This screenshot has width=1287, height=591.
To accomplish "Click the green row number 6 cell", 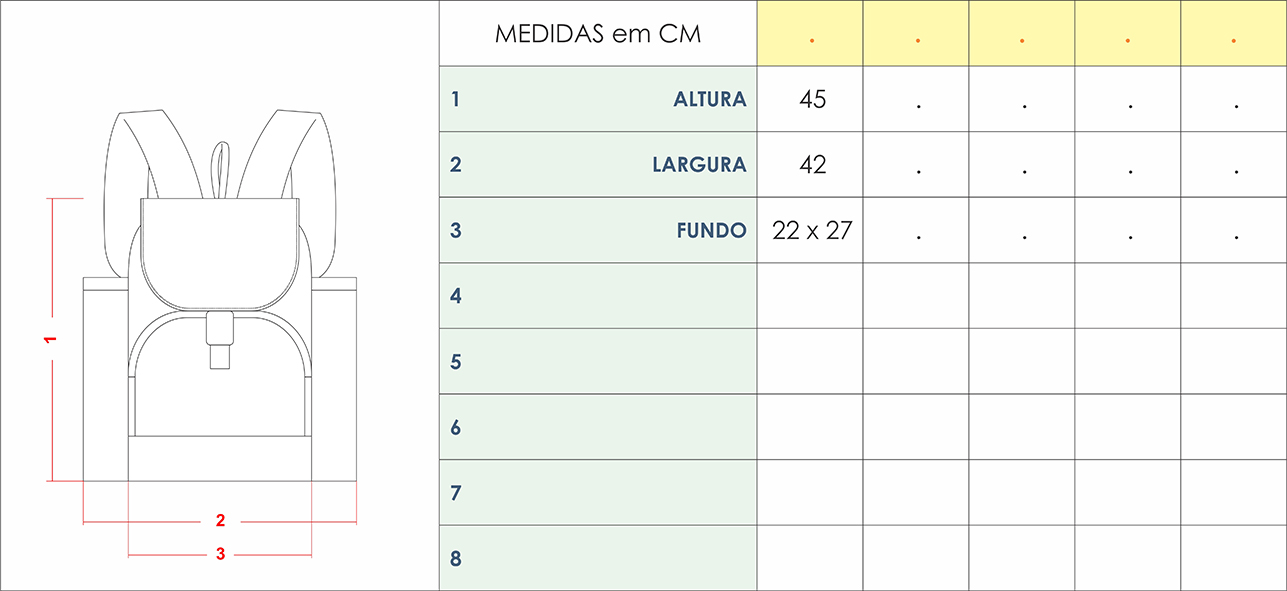I will [x=598, y=427].
